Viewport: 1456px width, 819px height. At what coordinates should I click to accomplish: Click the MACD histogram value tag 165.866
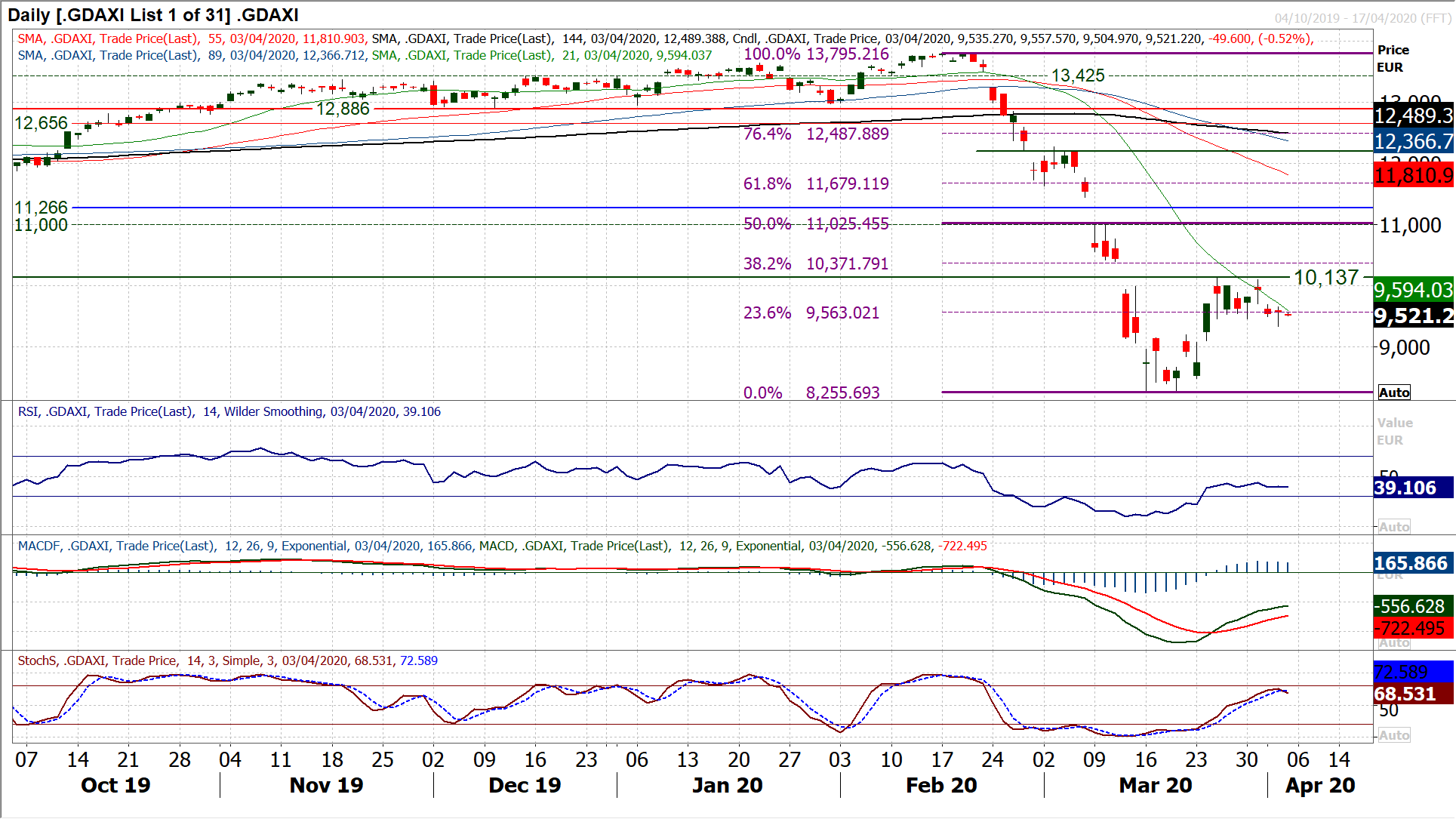(1413, 563)
